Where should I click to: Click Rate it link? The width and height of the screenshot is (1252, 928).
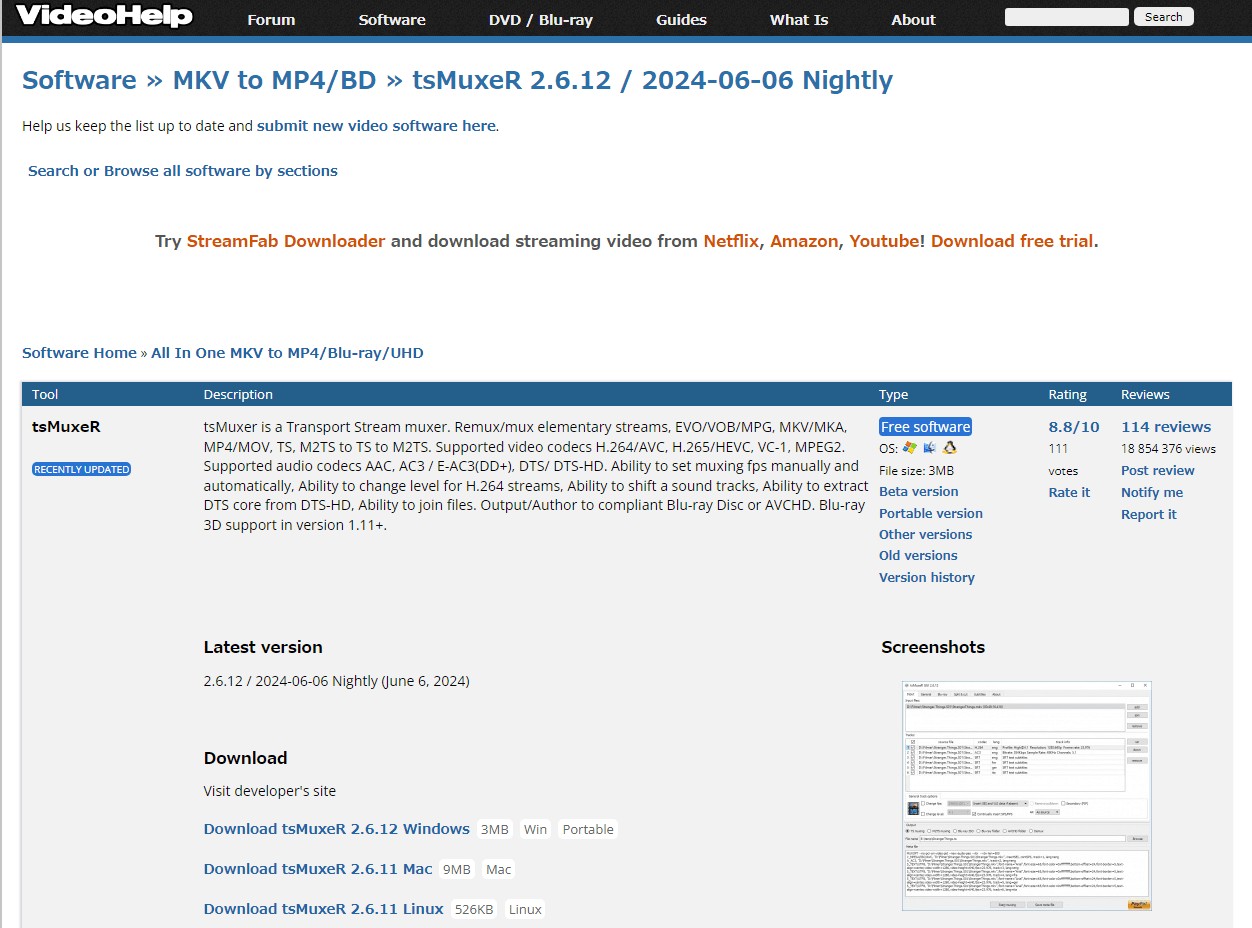click(x=1069, y=492)
